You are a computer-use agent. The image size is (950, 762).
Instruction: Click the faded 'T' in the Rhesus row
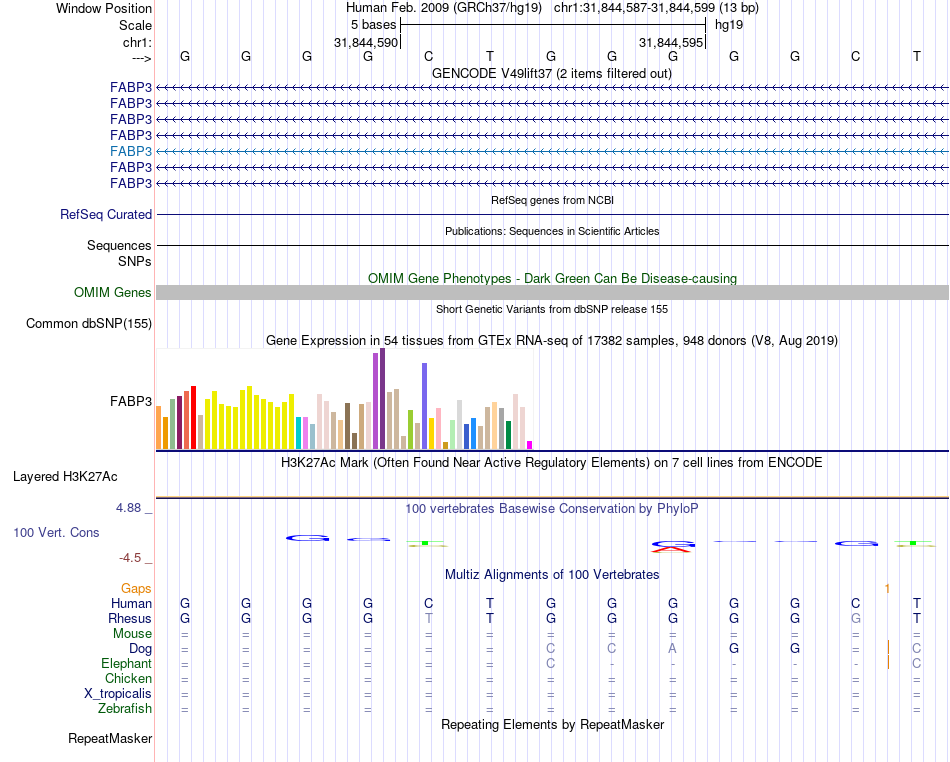pos(429,618)
